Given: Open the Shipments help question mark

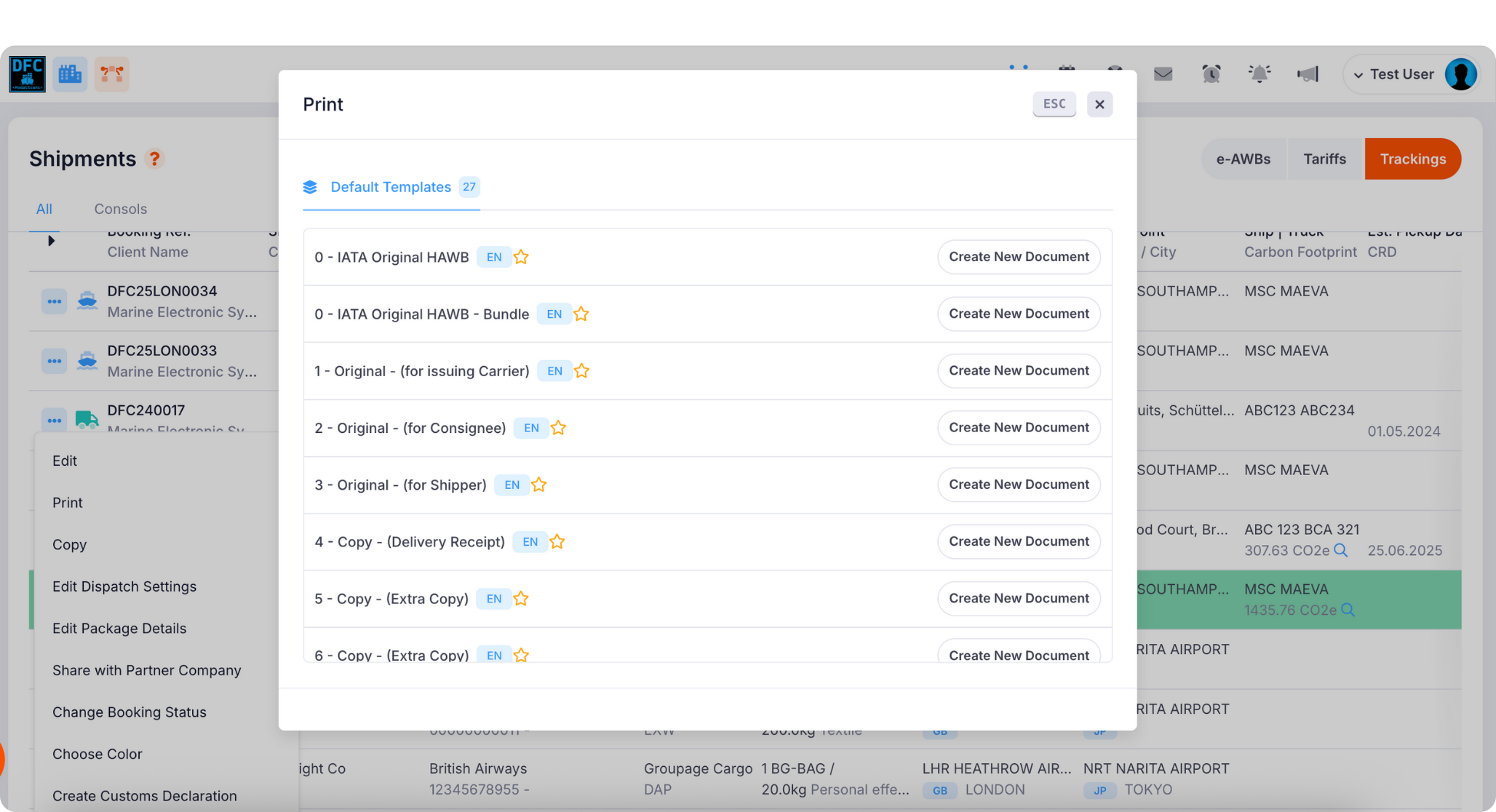Looking at the screenshot, I should point(155,159).
